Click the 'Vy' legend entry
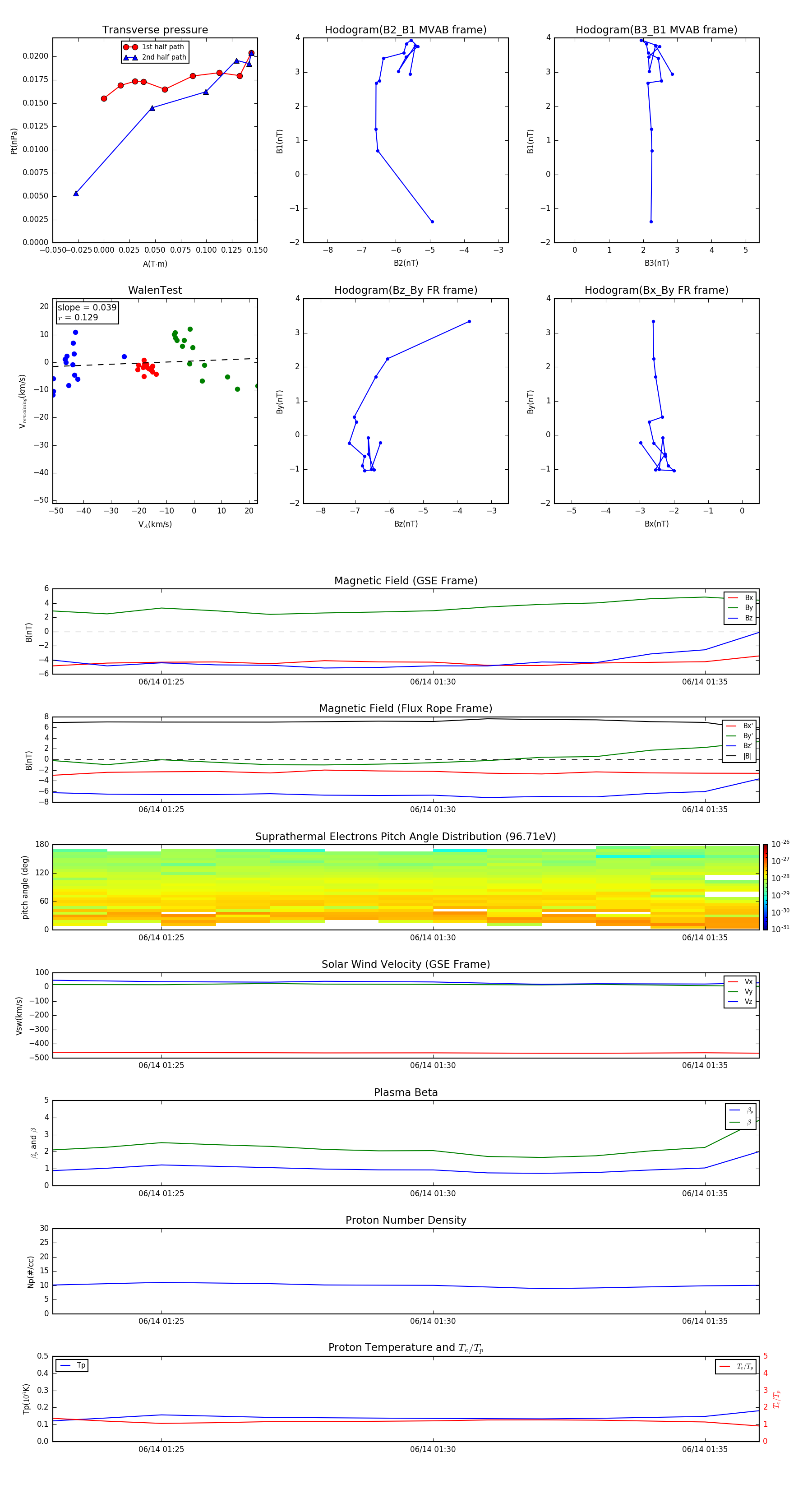This screenshot has height=1489, width=812. (x=741, y=991)
